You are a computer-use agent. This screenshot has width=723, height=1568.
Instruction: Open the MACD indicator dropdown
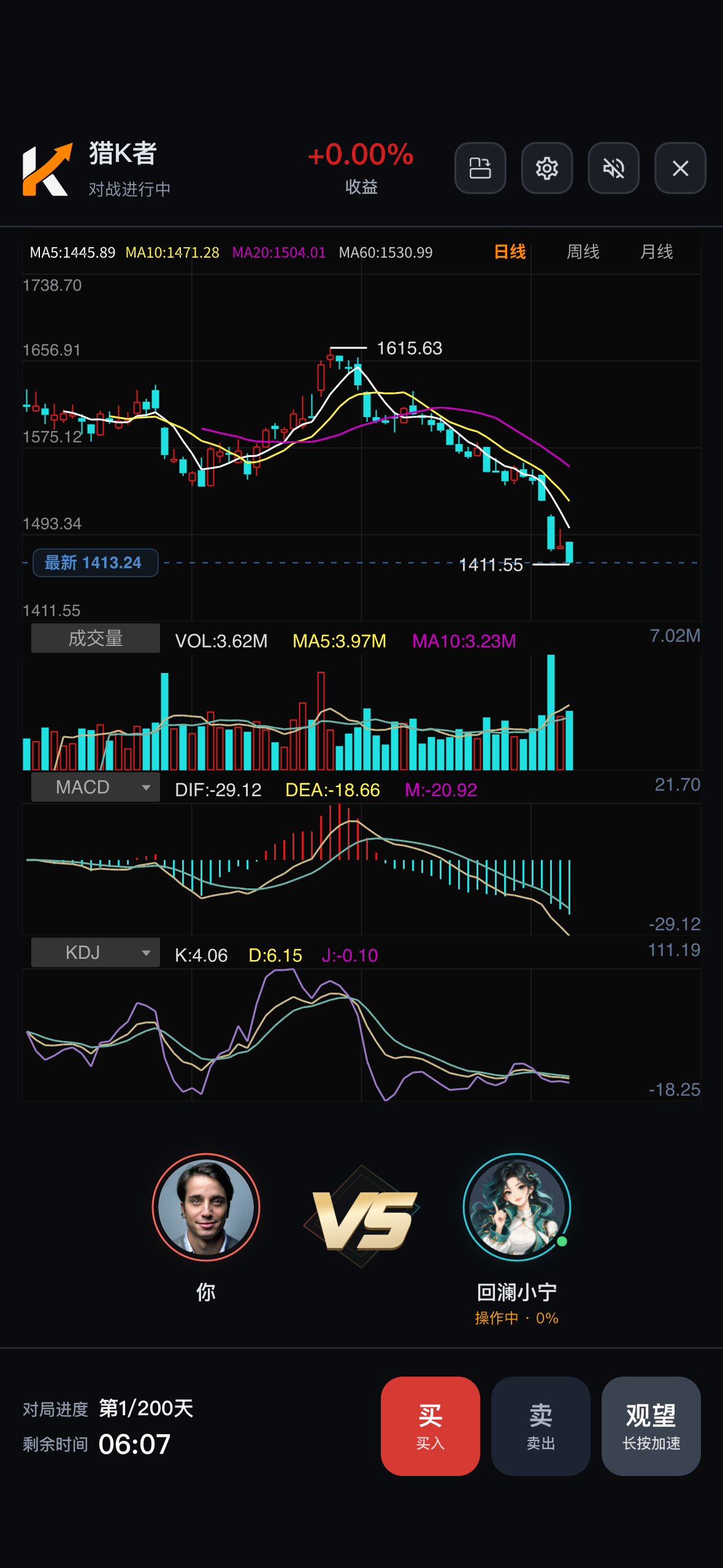click(96, 787)
